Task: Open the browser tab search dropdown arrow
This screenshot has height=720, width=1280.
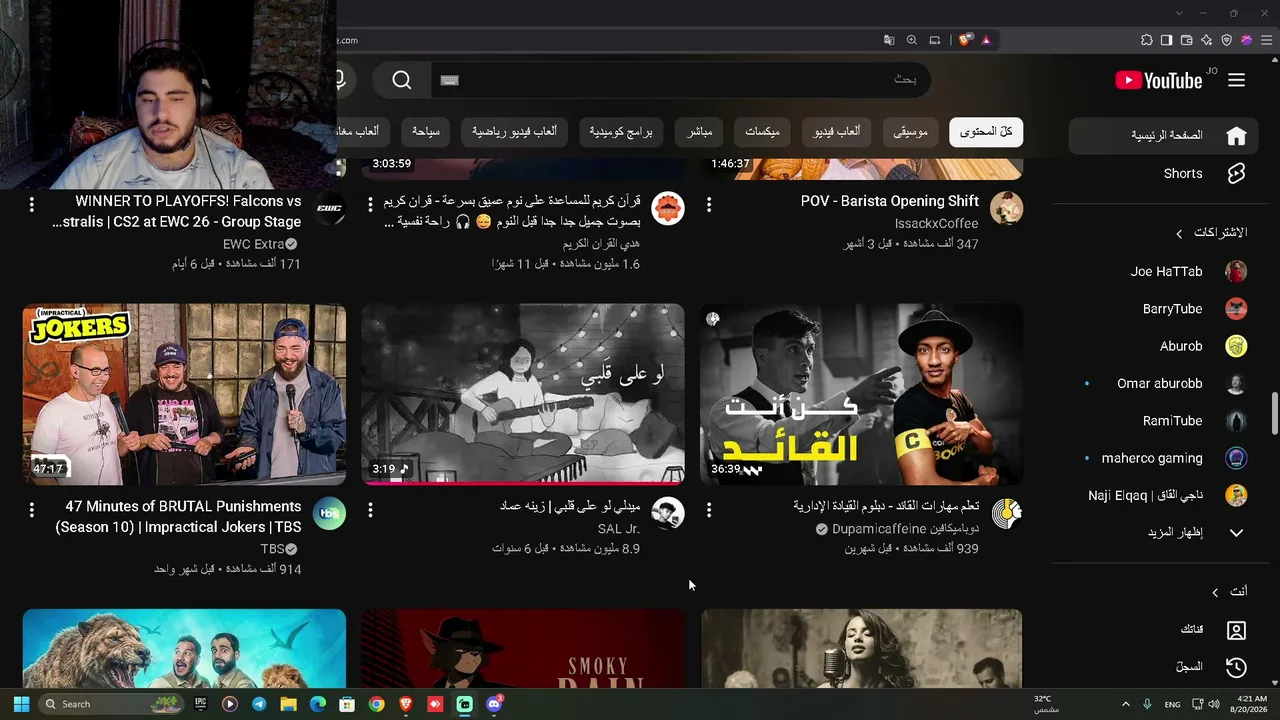Action: (x=1180, y=13)
